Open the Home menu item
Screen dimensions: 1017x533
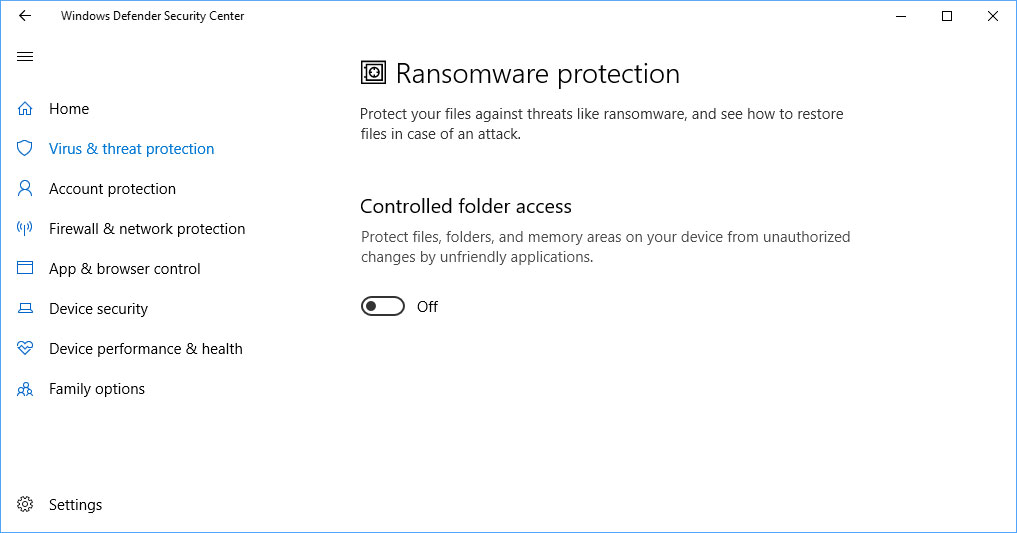tap(69, 109)
